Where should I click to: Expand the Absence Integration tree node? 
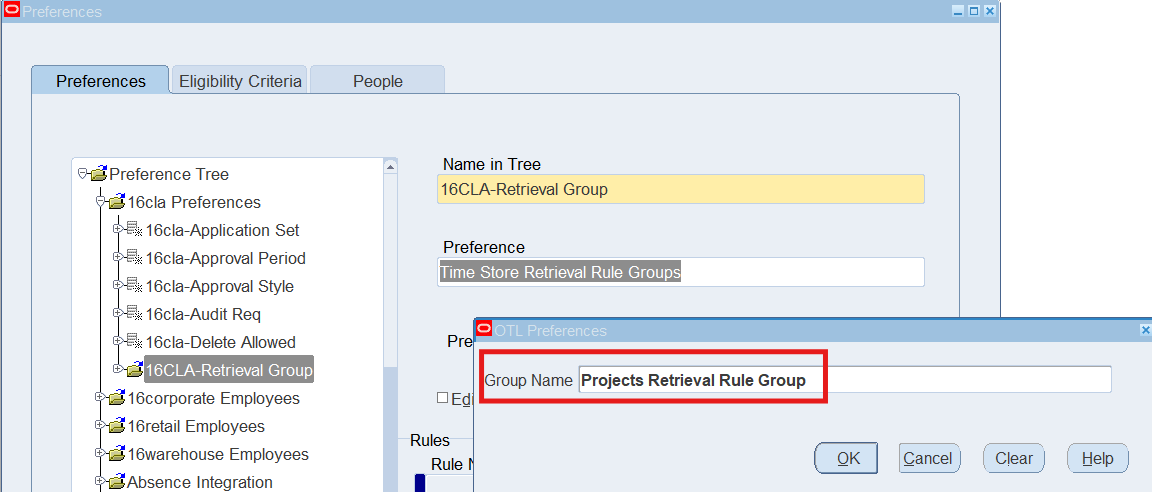(100, 482)
